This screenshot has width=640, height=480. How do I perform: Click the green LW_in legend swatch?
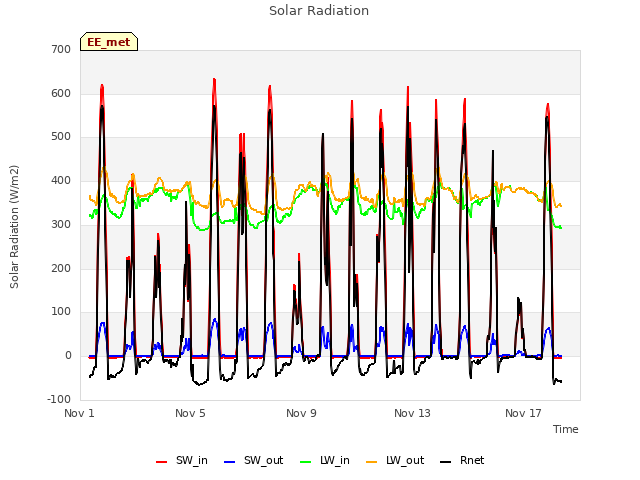point(306,462)
